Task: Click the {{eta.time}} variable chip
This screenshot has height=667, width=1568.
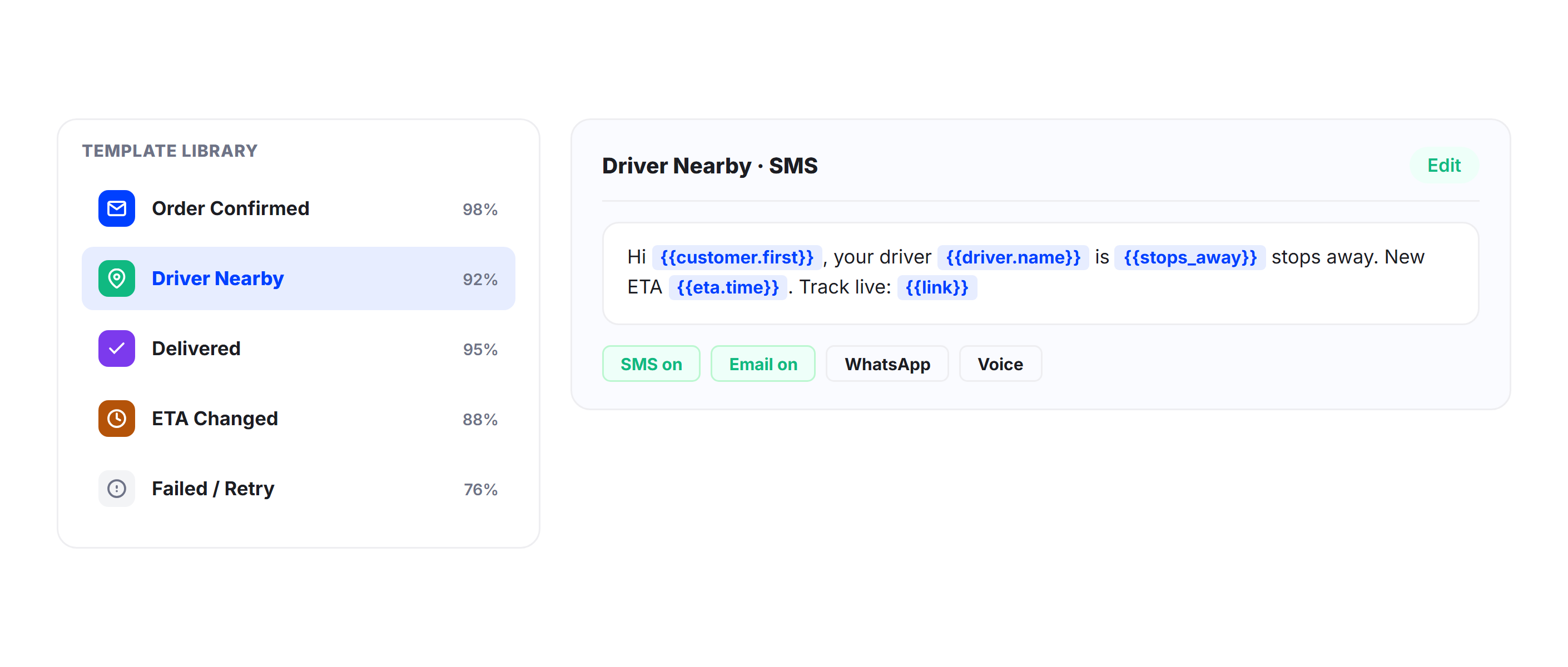Action: point(727,287)
